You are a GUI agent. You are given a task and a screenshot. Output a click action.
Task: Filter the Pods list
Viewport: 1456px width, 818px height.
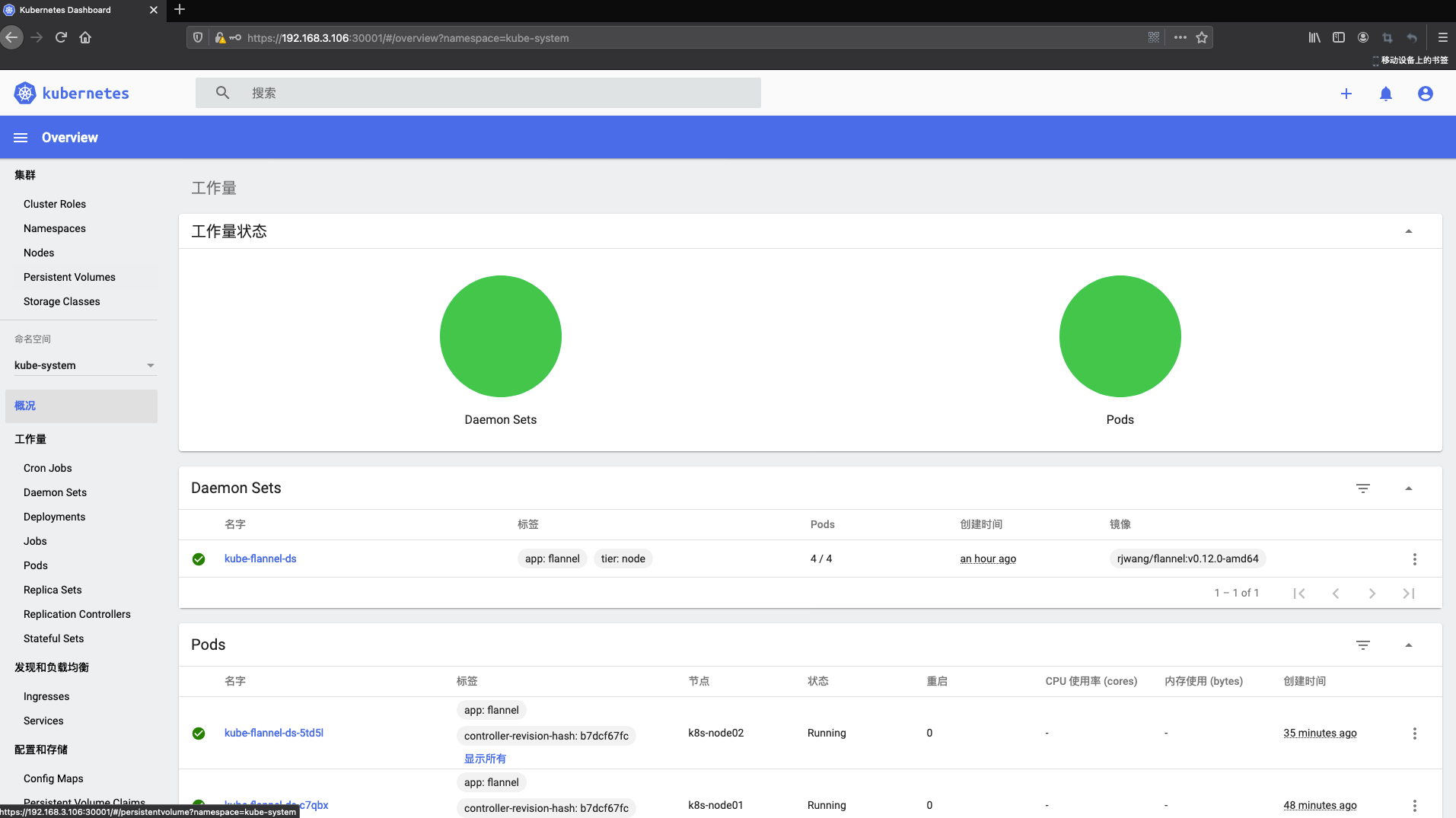tap(1363, 645)
